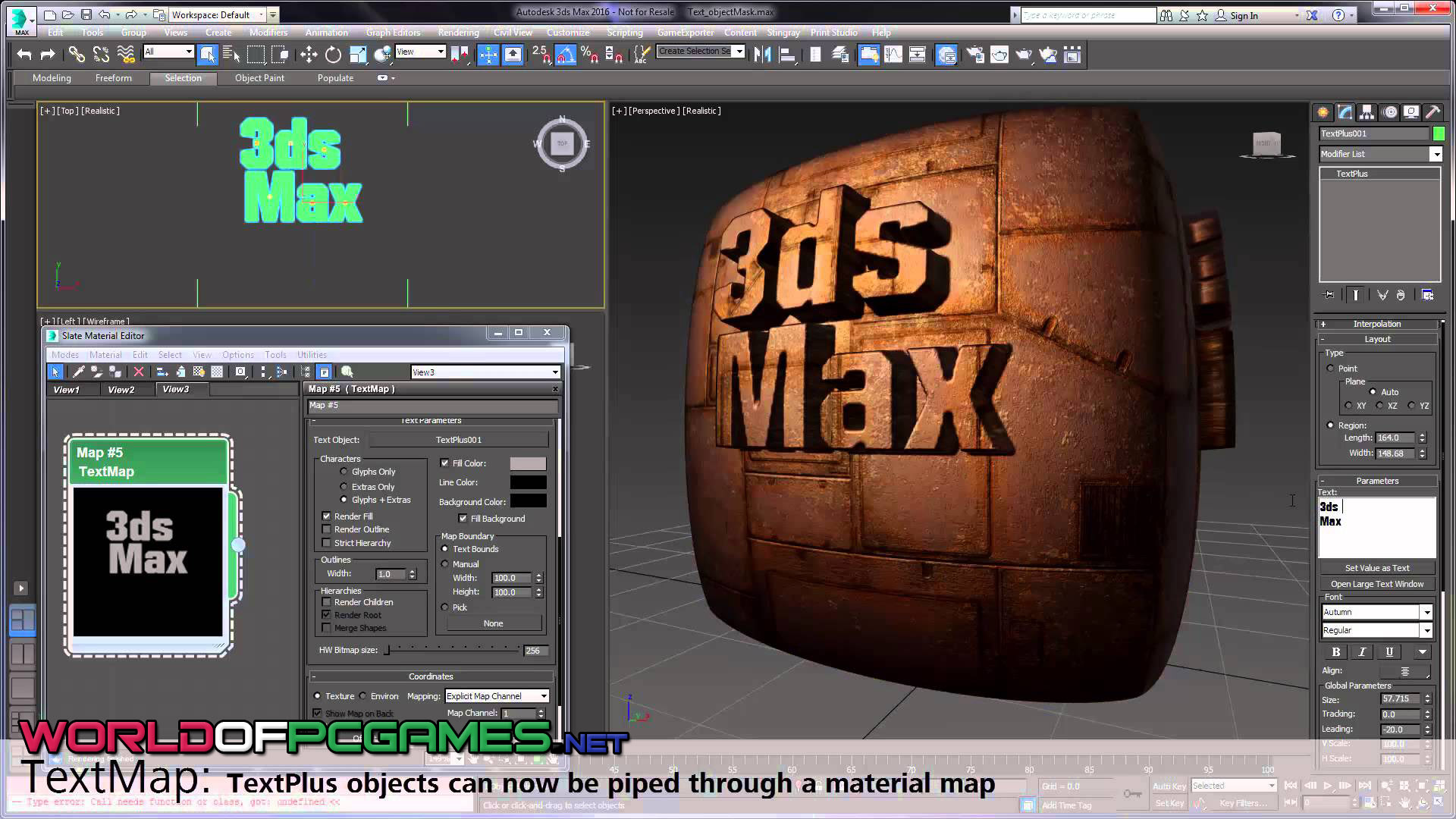Enable the Angle Snap toggle
The width and height of the screenshot is (1456, 819).
565,54
